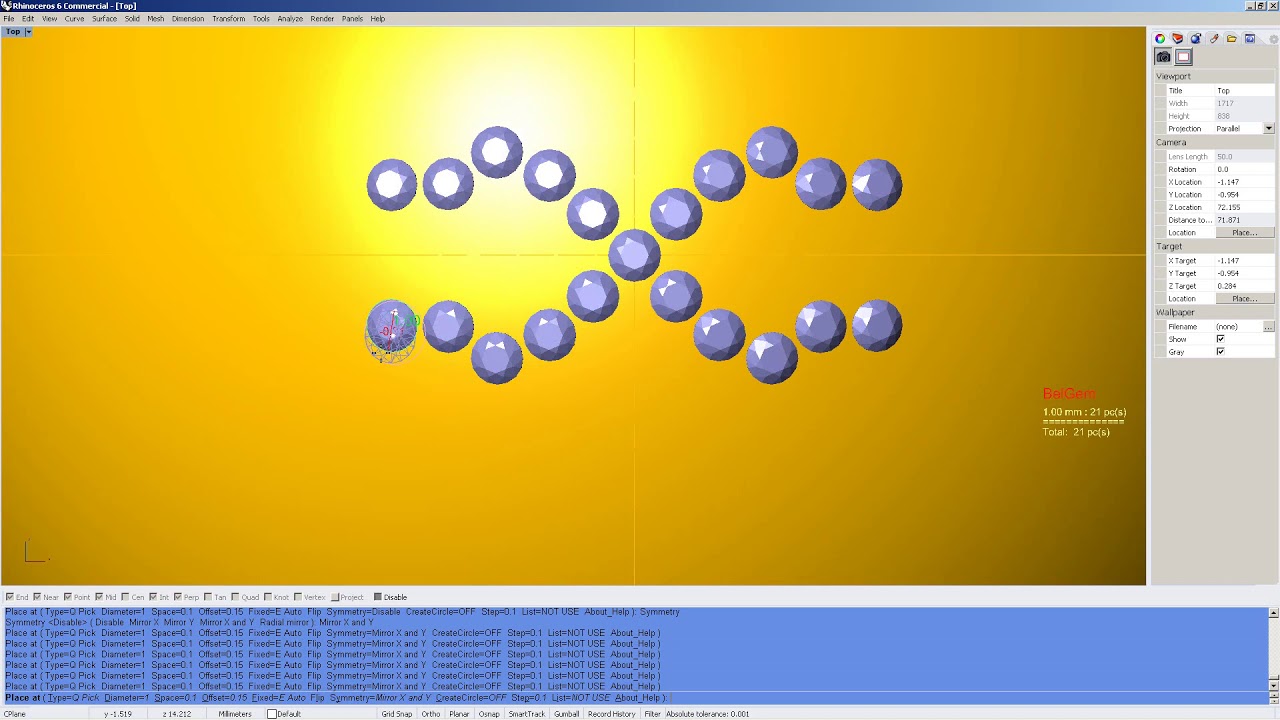Image resolution: width=1280 pixels, height=720 pixels.
Task: Open the Projection dropdown arrow
Action: click(x=1269, y=129)
